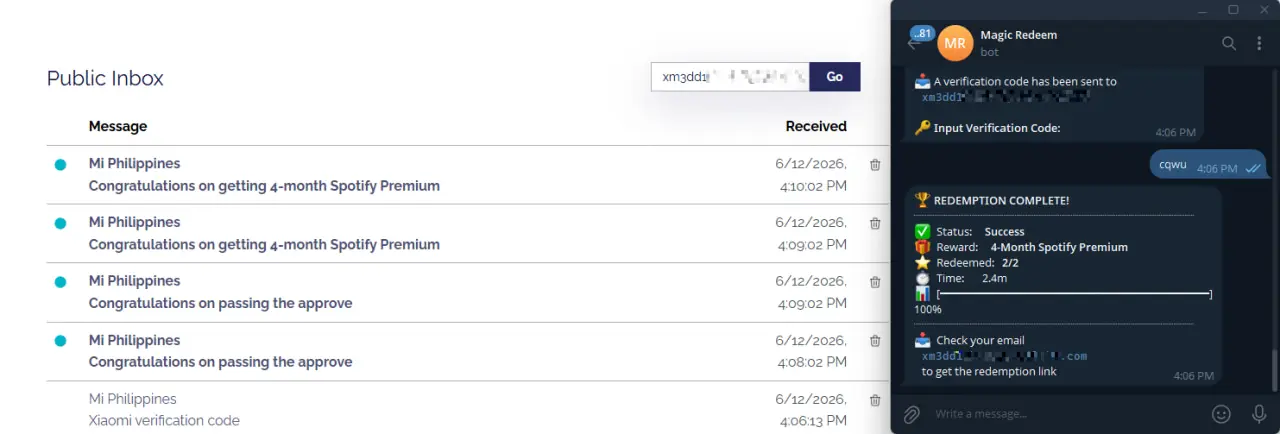Open the Magic Redeem bot profile avatar

(955, 43)
